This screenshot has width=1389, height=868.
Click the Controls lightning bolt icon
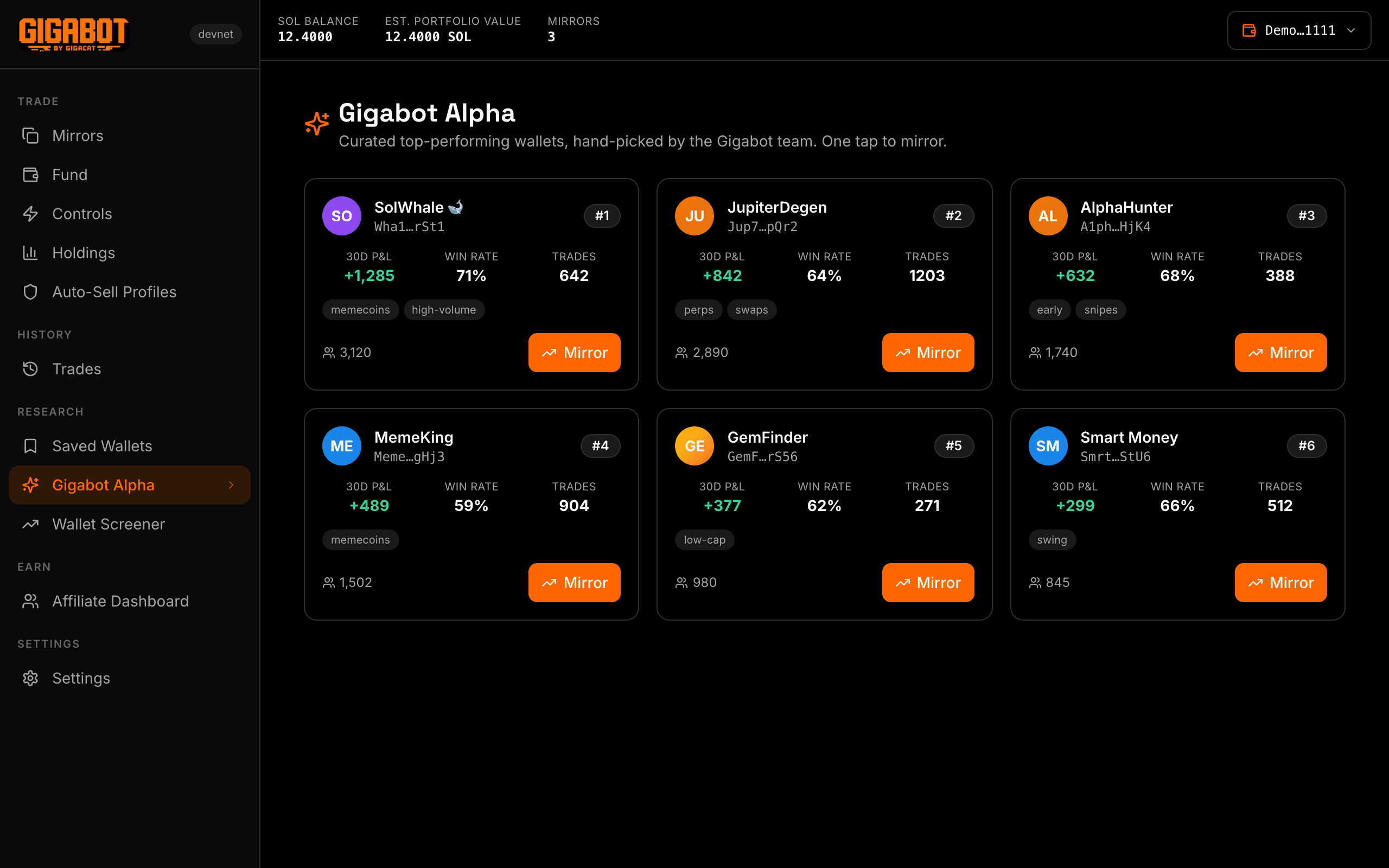tap(30, 214)
